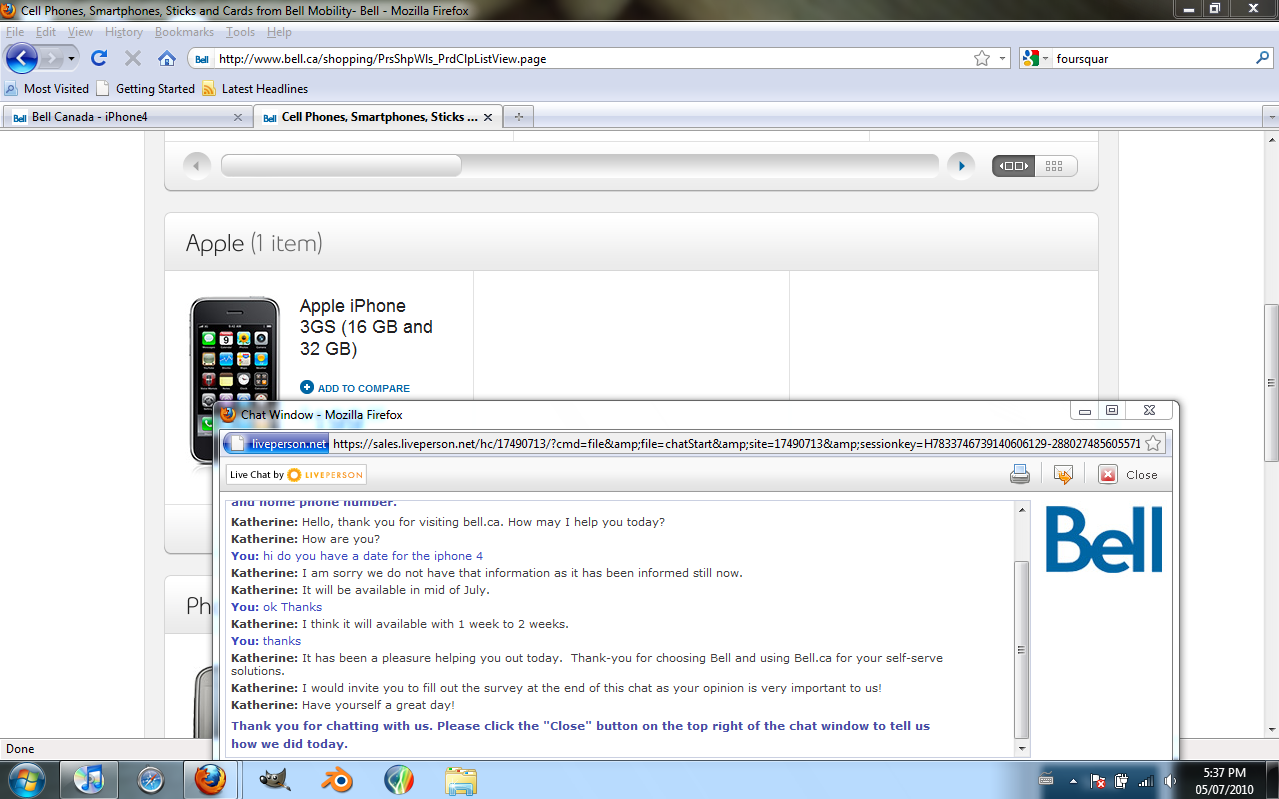Bookmark this Bell page with the star
Viewport: 1279px width, 799px height.
pos(982,58)
